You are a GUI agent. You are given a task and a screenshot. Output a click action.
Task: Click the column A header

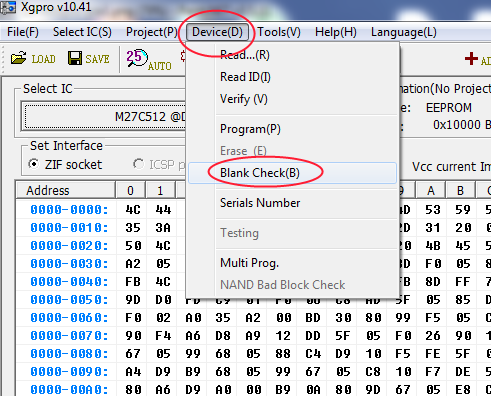[x=431, y=190]
